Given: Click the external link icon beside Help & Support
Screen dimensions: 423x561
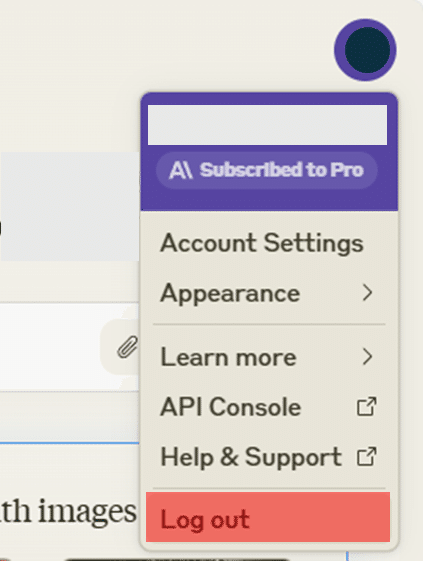Looking at the screenshot, I should pyautogui.click(x=367, y=457).
